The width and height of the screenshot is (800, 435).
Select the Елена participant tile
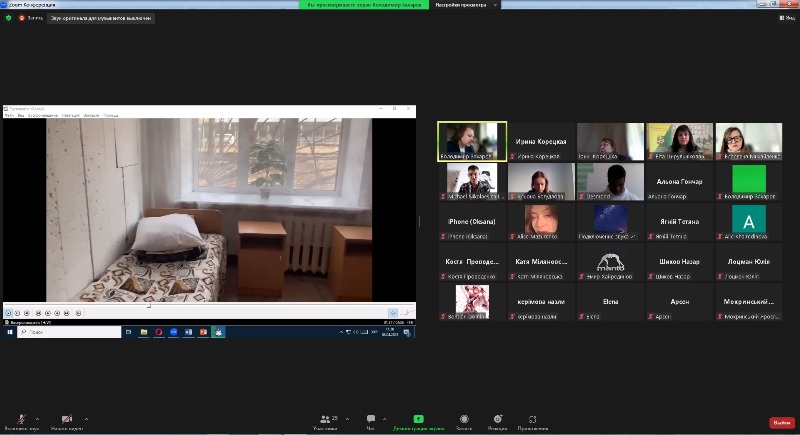610,302
